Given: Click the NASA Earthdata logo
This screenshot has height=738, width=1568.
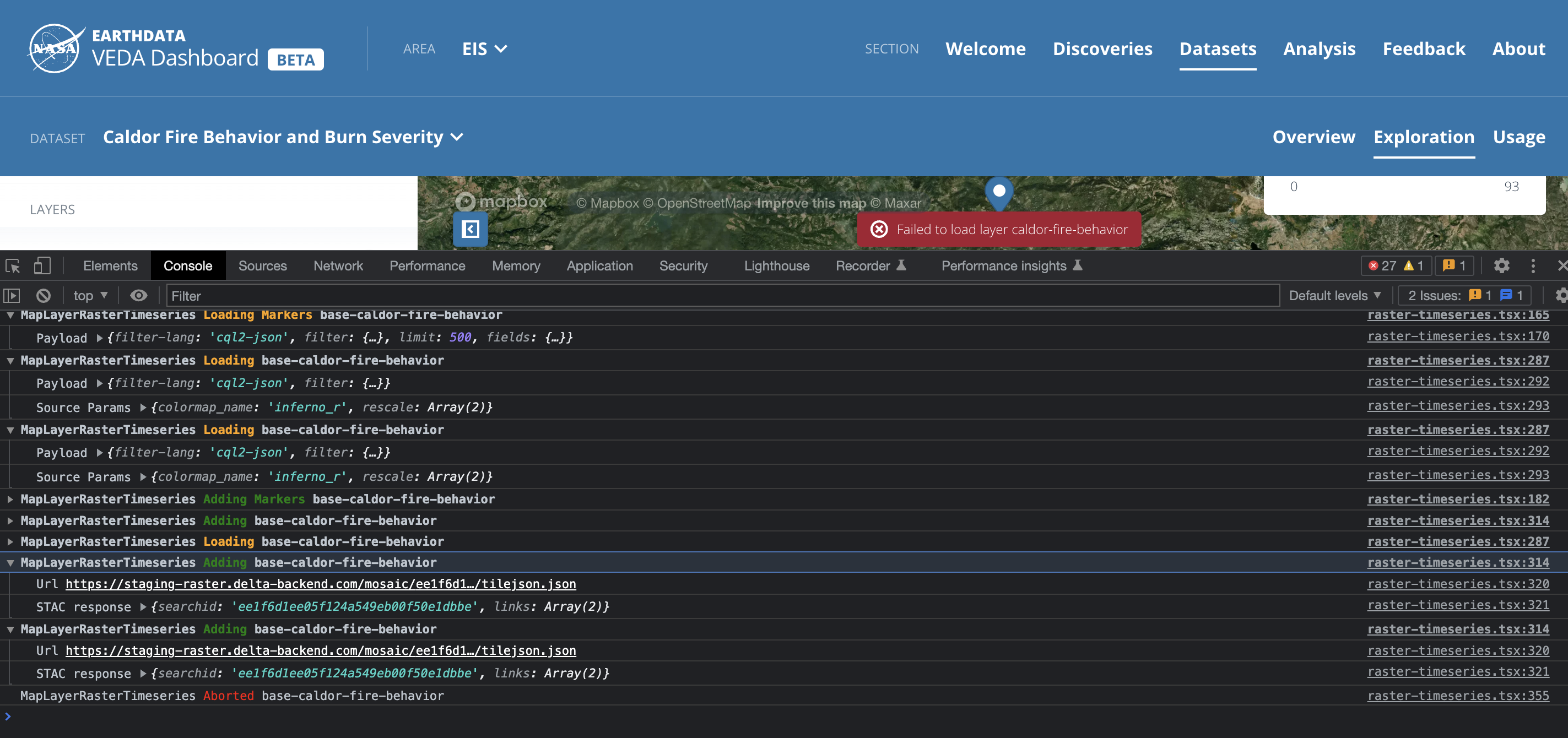Looking at the screenshot, I should [x=53, y=48].
